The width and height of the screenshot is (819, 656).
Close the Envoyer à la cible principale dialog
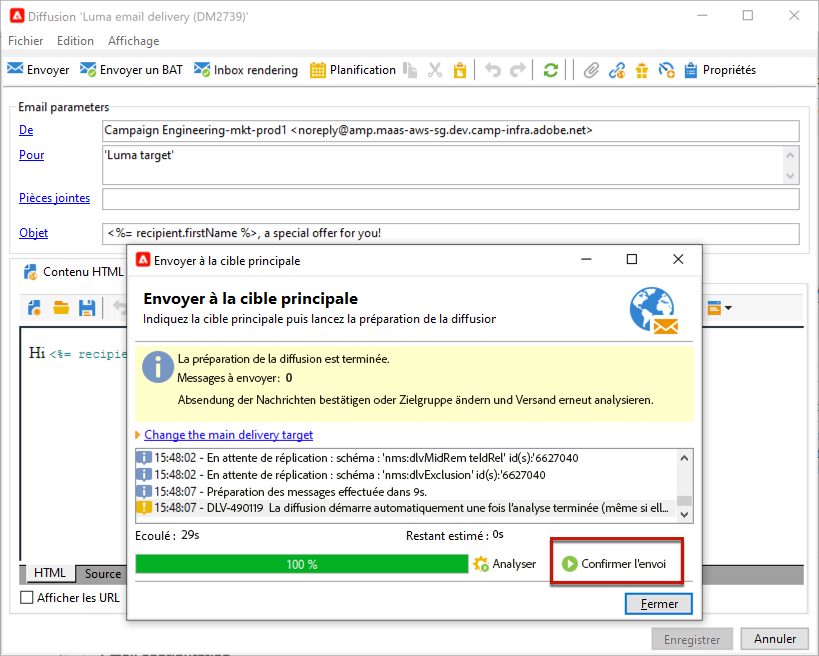pos(678,259)
